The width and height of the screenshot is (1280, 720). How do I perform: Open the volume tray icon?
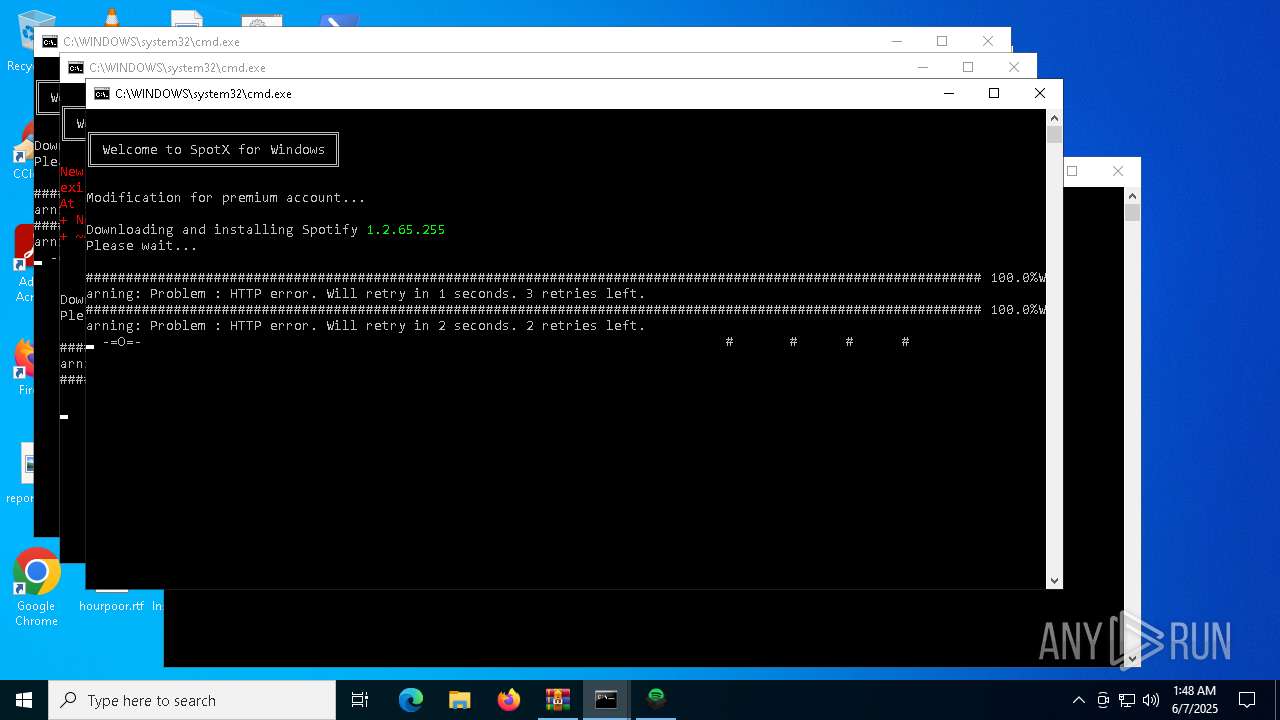(1151, 700)
